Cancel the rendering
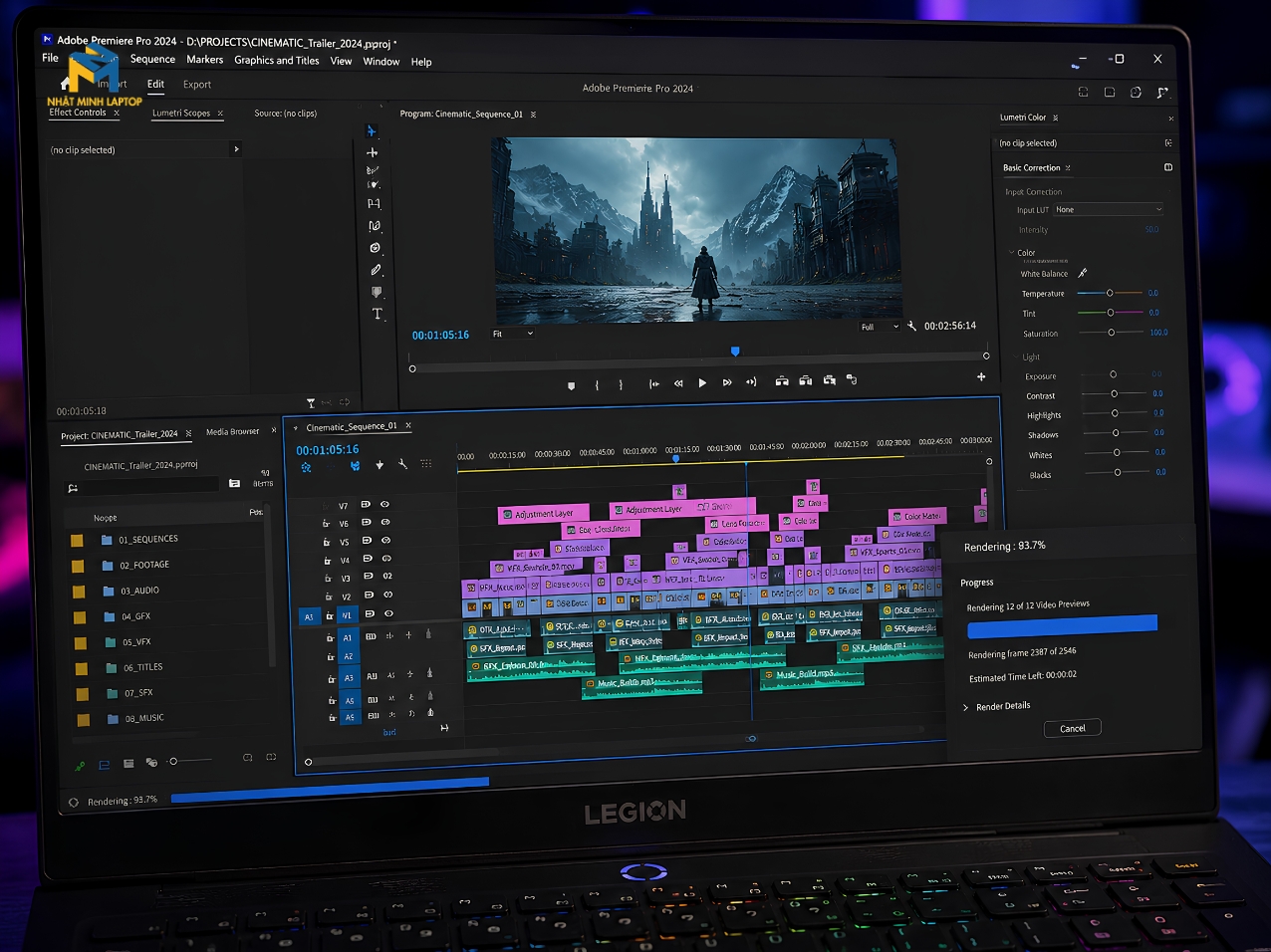This screenshot has width=1271, height=952. click(1073, 728)
